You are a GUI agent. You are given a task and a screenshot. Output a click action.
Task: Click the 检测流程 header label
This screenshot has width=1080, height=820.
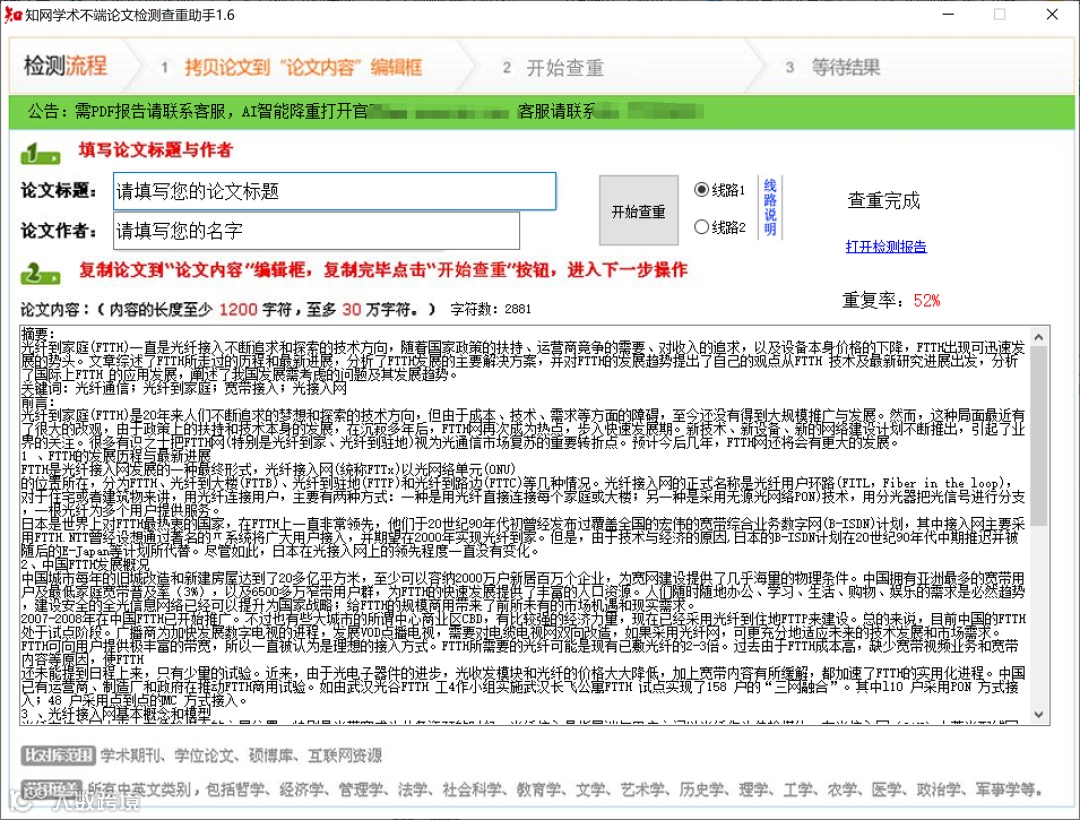click(x=65, y=65)
